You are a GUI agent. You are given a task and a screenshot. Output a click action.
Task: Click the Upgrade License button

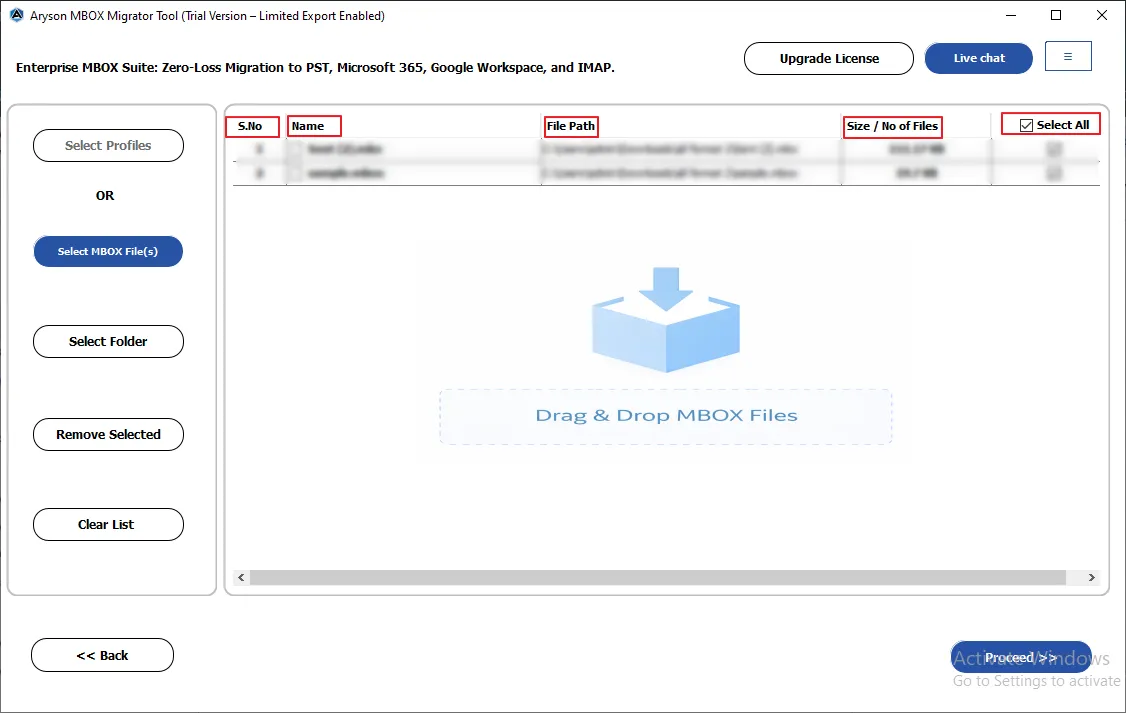click(x=829, y=58)
